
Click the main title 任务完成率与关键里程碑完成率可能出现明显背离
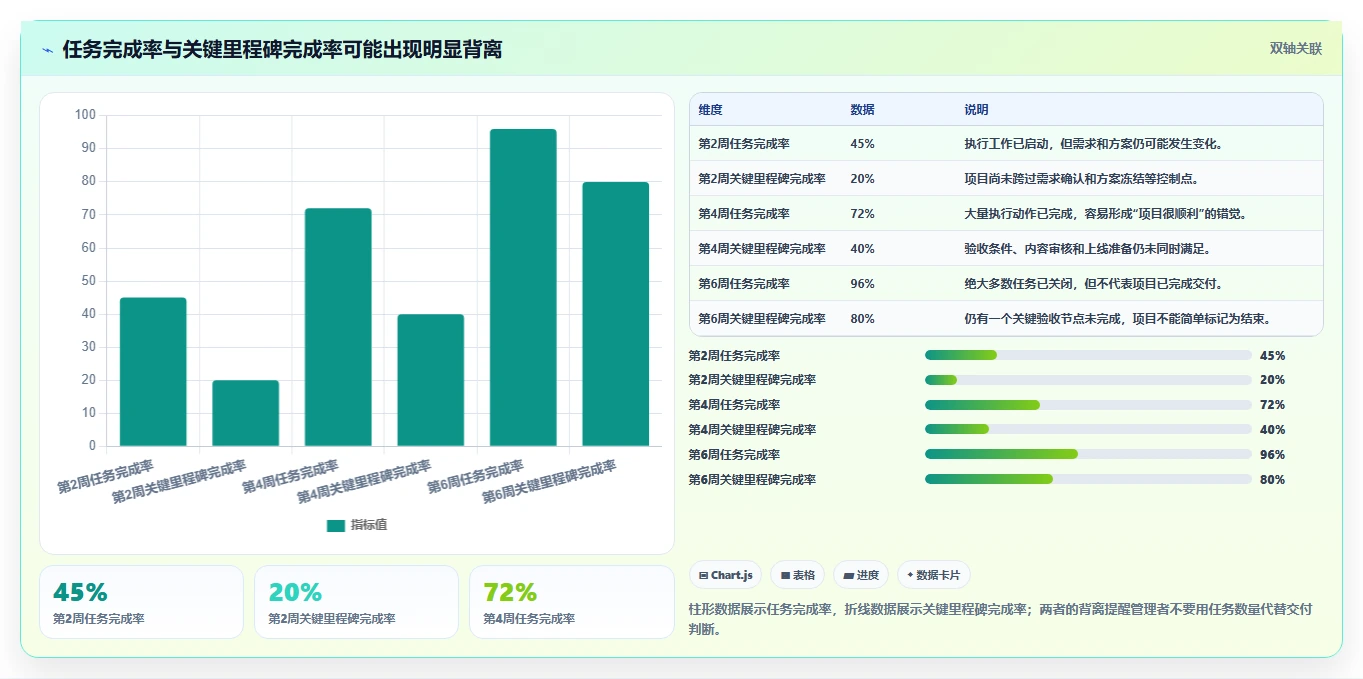(x=282, y=49)
